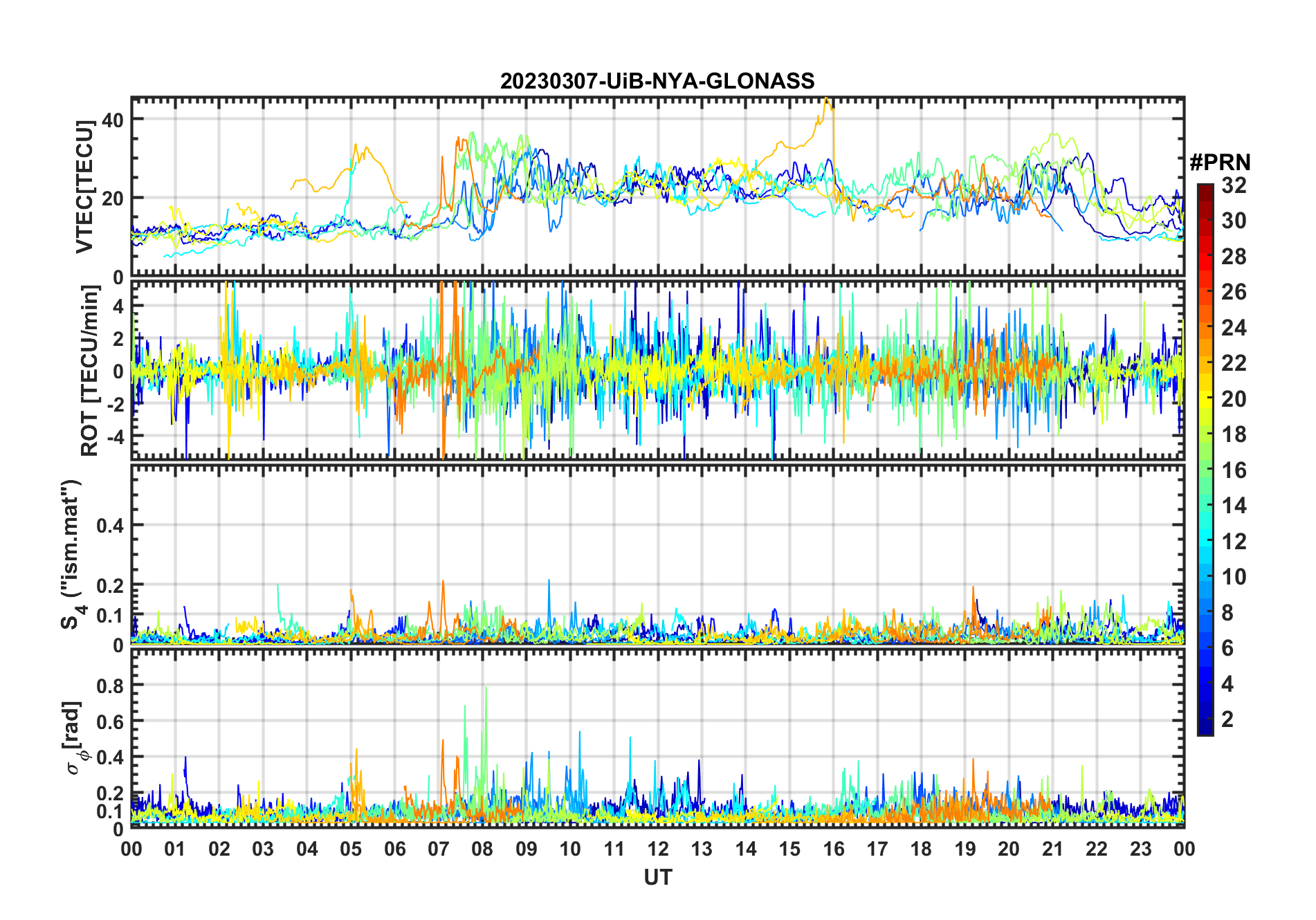Screen dimensions: 1316x920
Task: Click the x-axis tick label 23
Action: coord(1140,849)
